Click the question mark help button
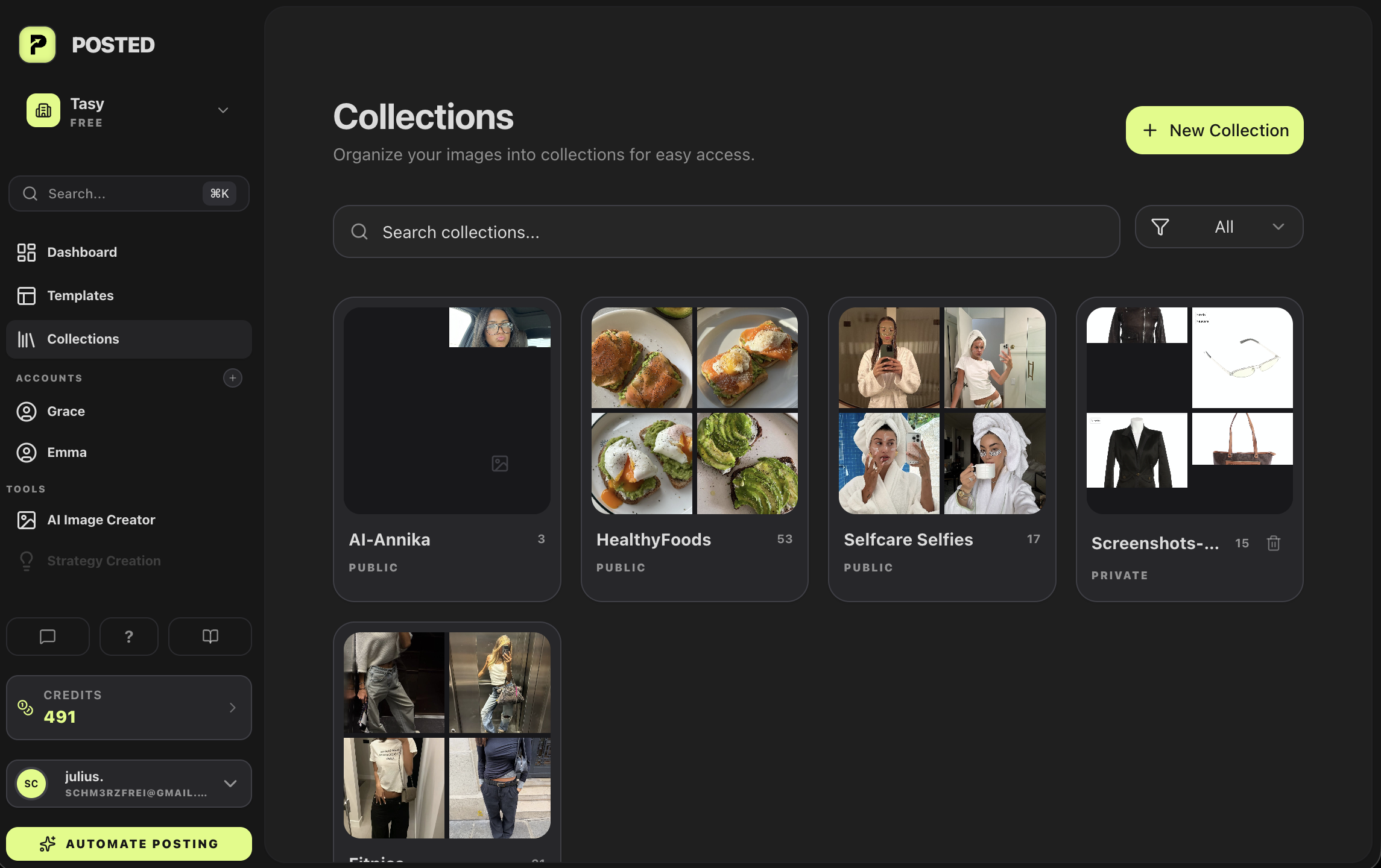 pos(128,637)
